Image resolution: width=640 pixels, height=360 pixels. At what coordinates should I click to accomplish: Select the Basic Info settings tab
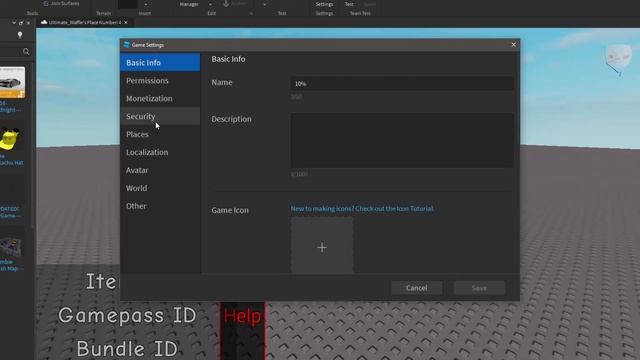click(160, 62)
